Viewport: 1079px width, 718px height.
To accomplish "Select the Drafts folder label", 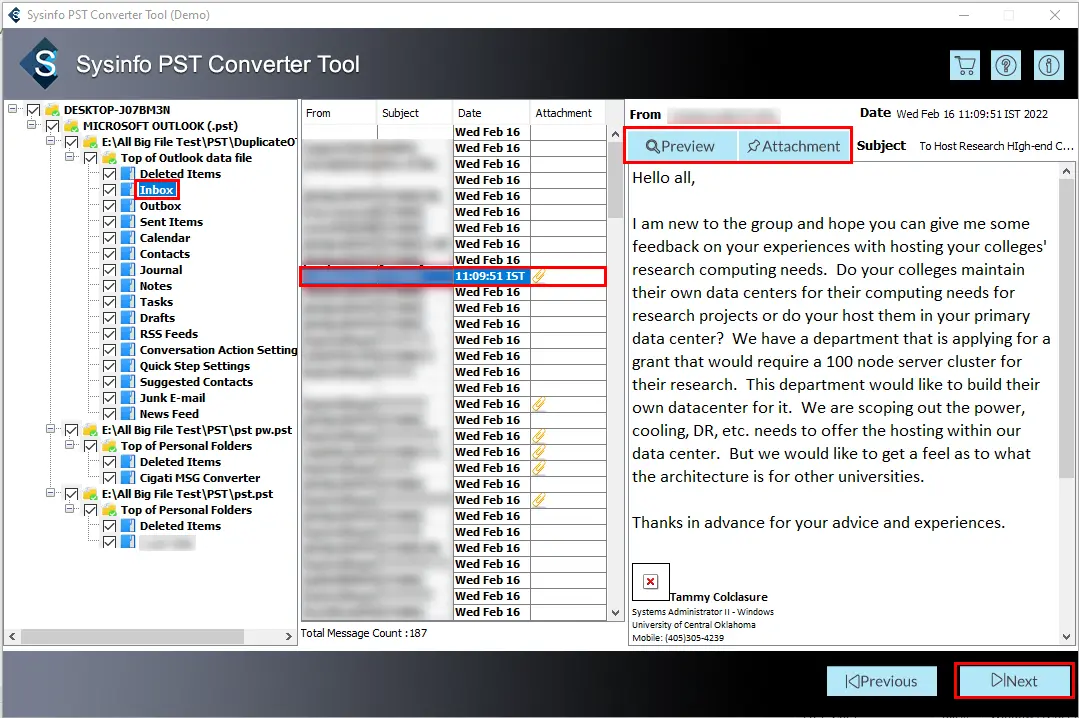I will point(158,318).
